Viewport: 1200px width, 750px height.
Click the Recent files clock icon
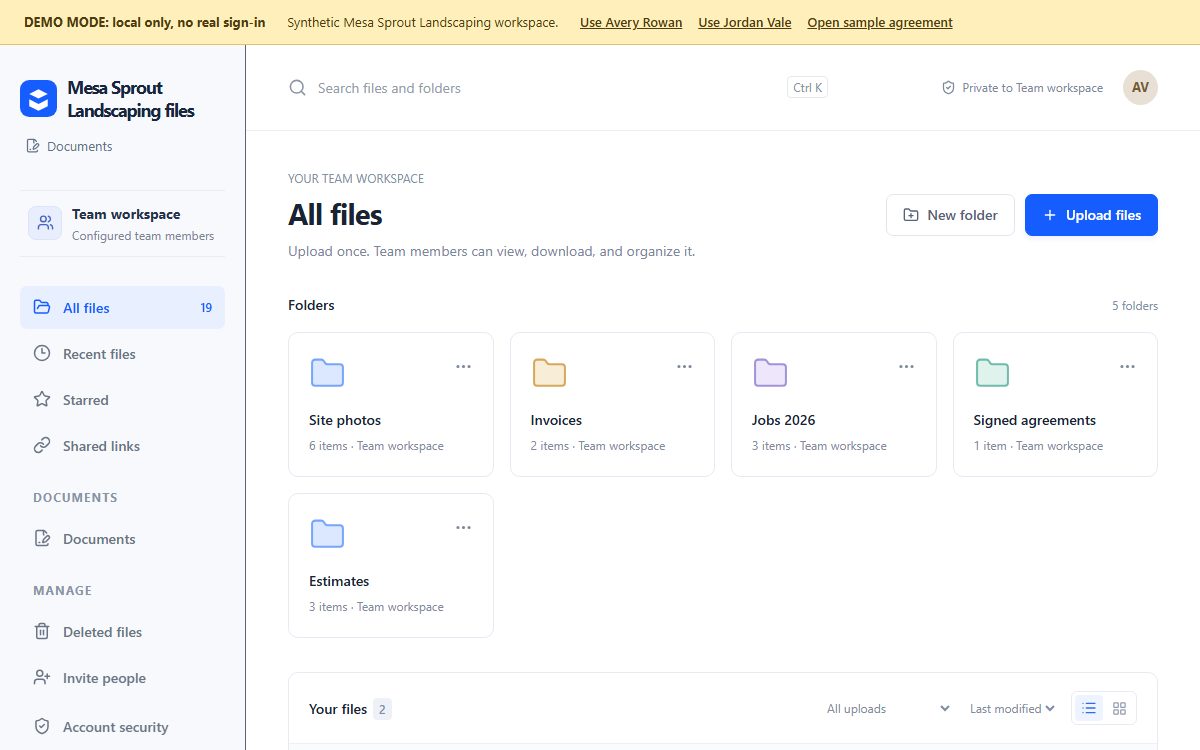coord(42,354)
